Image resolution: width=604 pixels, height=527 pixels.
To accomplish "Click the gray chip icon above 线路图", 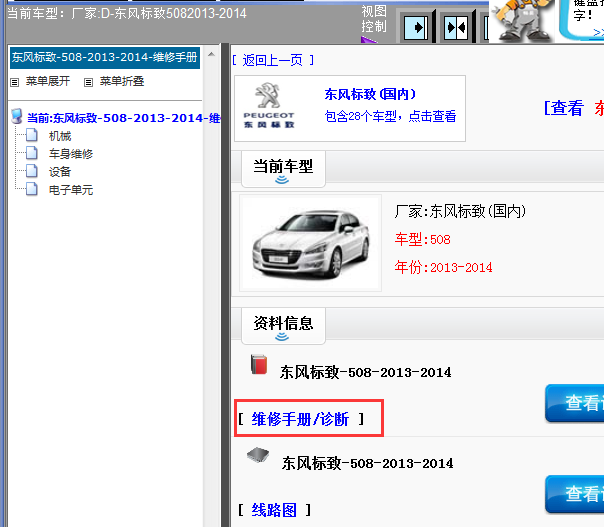I will [258, 455].
